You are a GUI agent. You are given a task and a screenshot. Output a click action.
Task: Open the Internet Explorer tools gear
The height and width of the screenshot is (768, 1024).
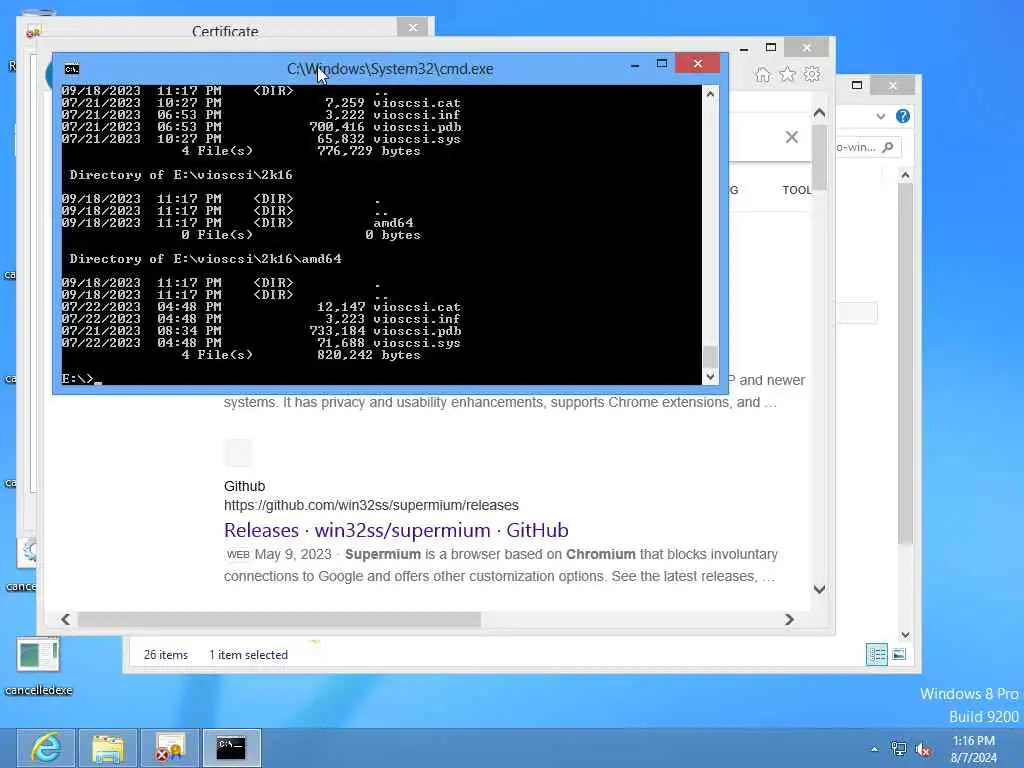(812, 74)
